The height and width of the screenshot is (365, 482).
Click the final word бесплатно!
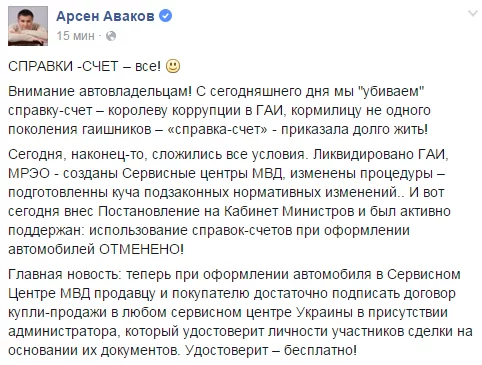pyautogui.click(x=320, y=350)
